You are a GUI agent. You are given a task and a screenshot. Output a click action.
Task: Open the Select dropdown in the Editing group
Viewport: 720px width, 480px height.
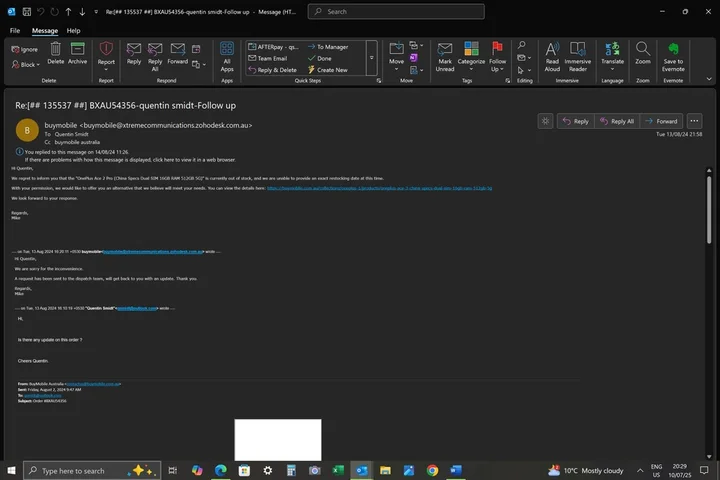coord(524,70)
